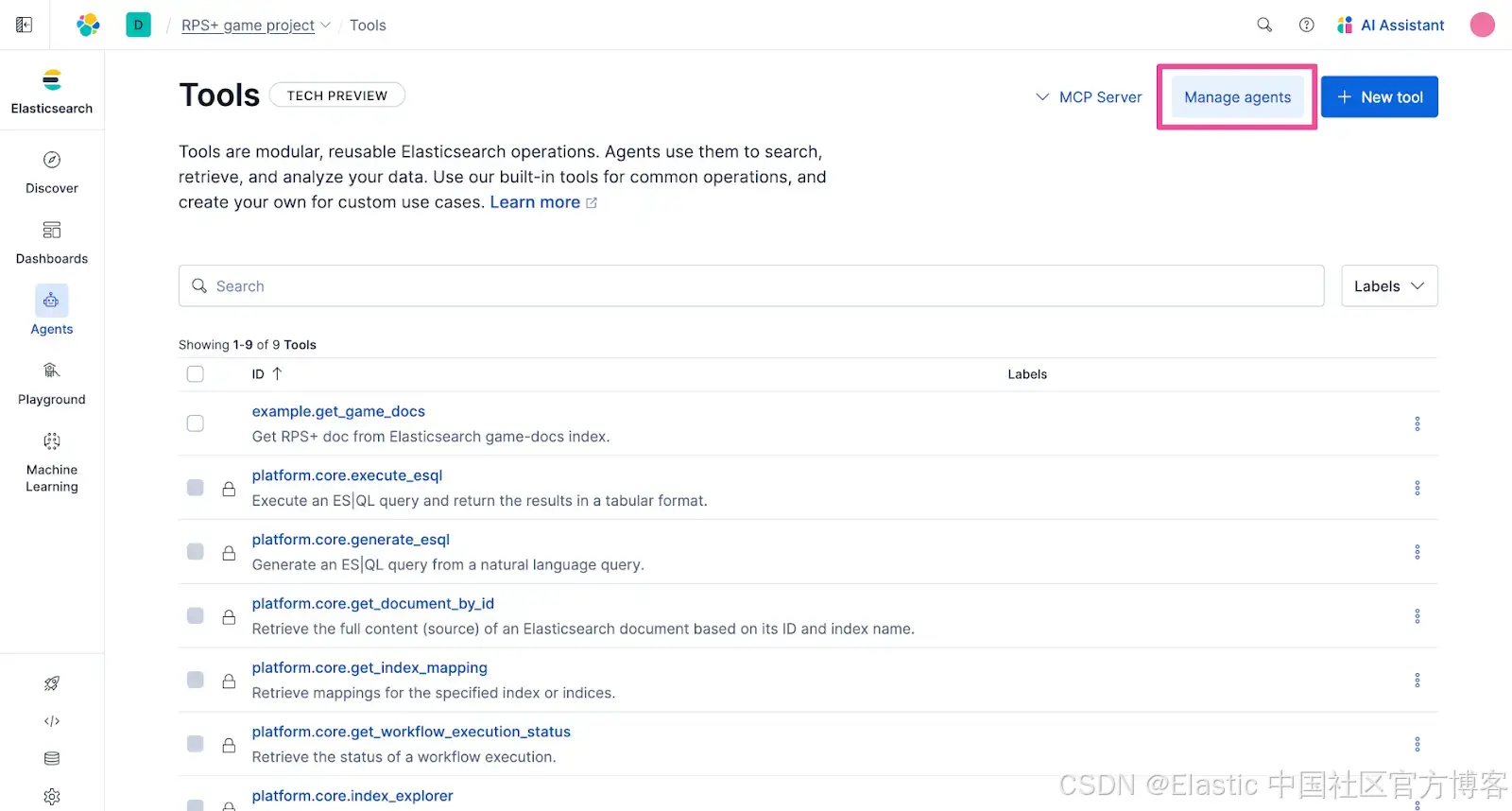Open the platform.core.index_explorer tool
Image resolution: width=1512 pixels, height=811 pixels.
click(352, 796)
